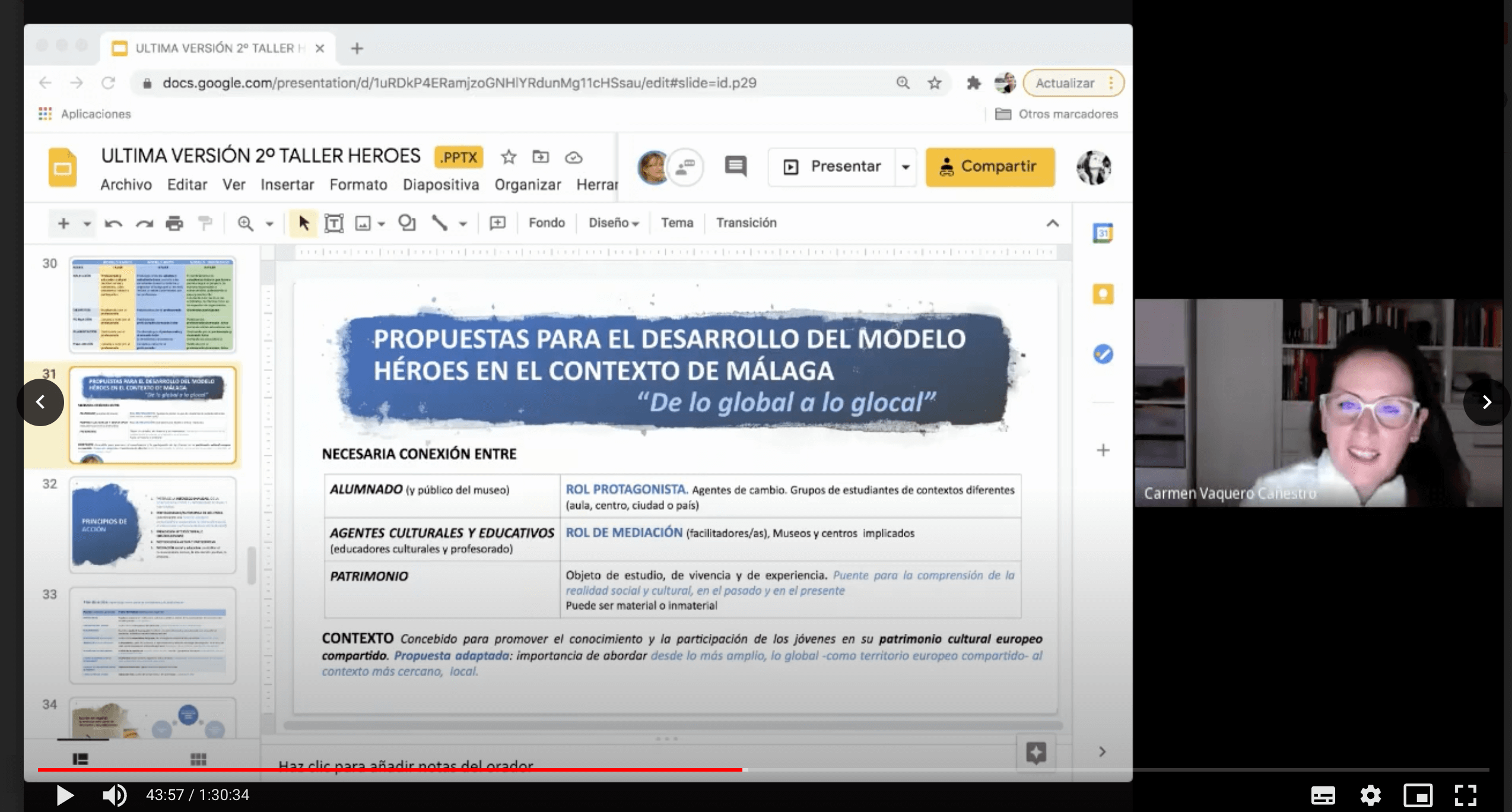The height and width of the screenshot is (812, 1512).
Task: Star the presentation title
Action: tap(509, 157)
